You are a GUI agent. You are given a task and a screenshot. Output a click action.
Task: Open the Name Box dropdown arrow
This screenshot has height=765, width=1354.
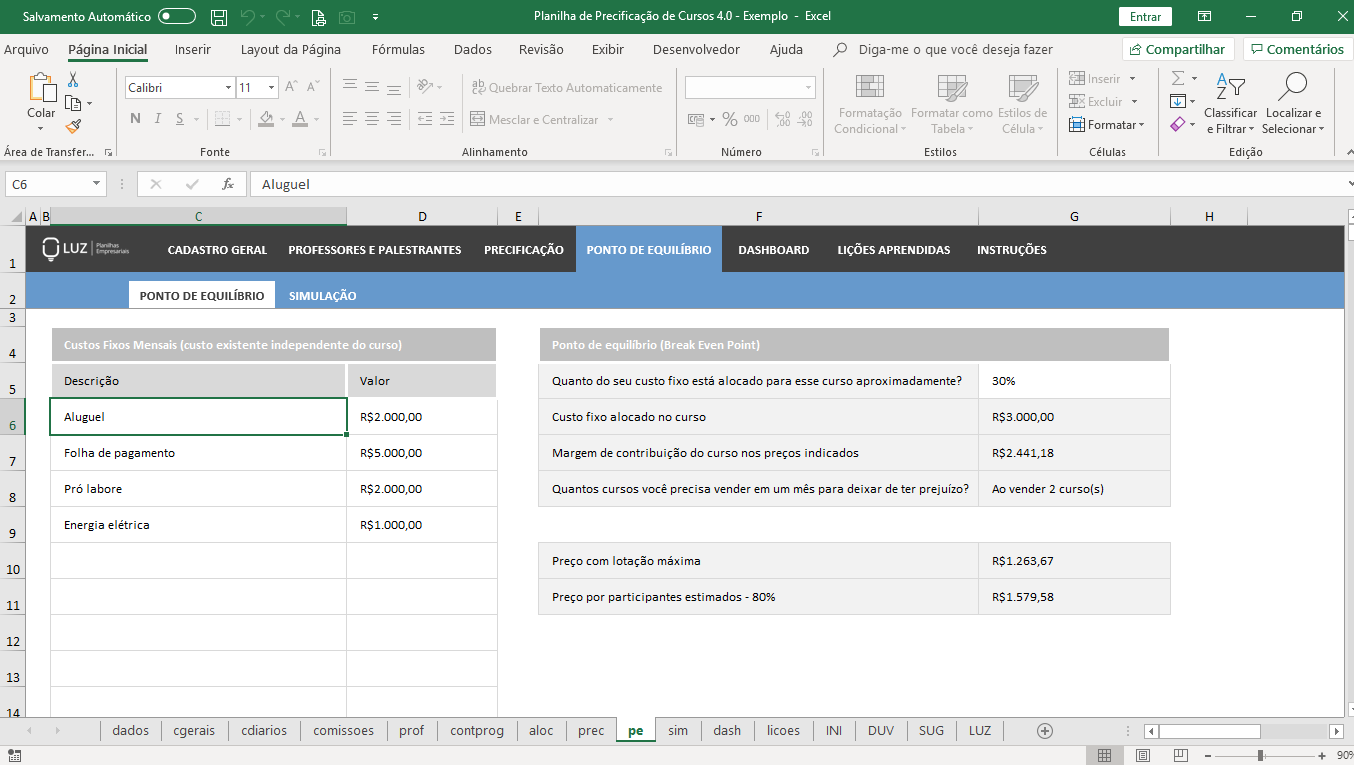click(x=97, y=184)
